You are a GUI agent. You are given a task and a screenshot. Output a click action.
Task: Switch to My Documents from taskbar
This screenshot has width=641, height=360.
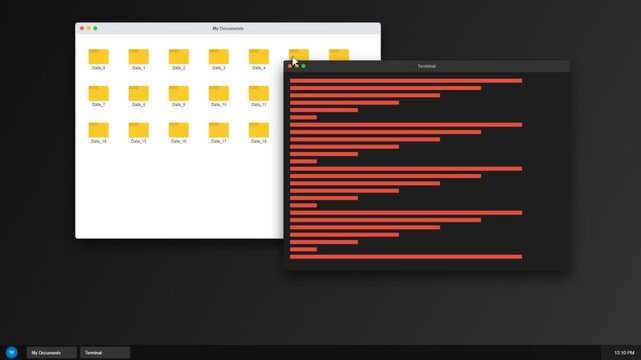tap(52, 353)
